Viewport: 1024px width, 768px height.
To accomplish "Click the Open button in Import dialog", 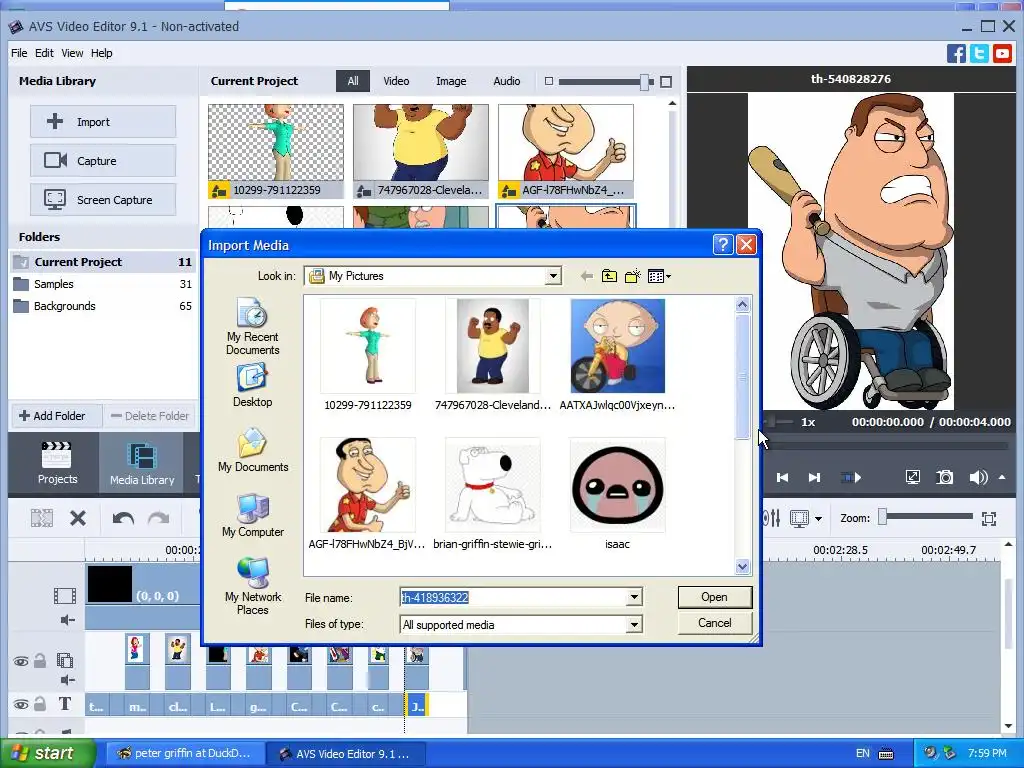I will 715,597.
